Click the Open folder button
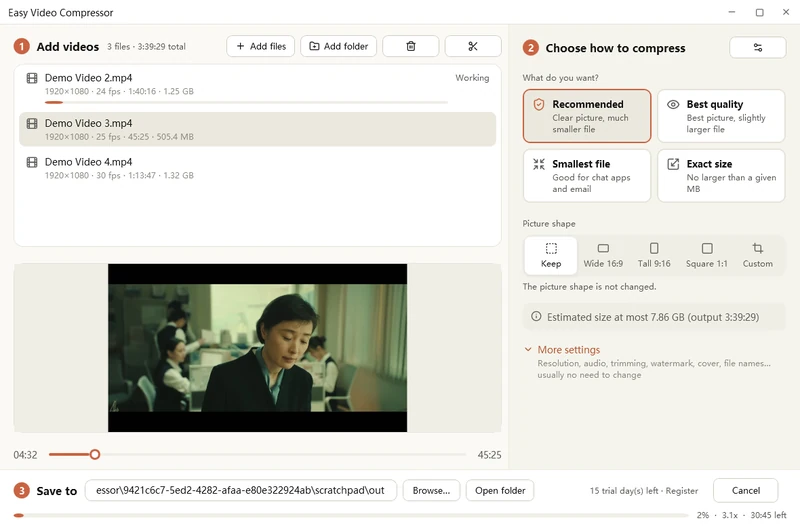 click(500, 490)
